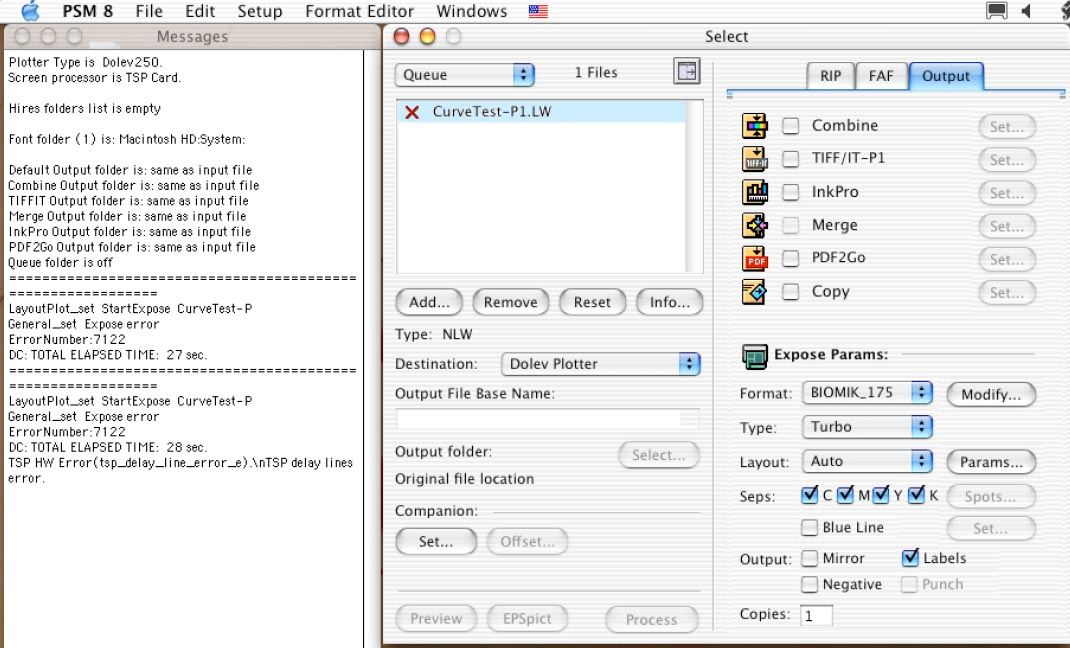Tick the InkPro checkbox
The height and width of the screenshot is (648, 1070).
click(x=790, y=192)
